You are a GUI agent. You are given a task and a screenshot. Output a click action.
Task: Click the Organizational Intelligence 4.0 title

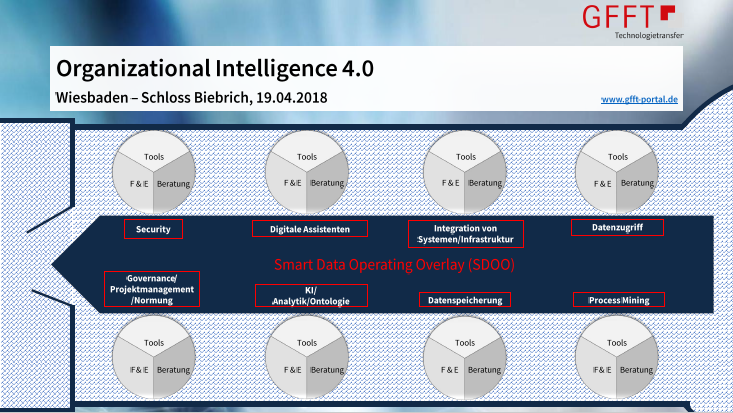click(215, 68)
